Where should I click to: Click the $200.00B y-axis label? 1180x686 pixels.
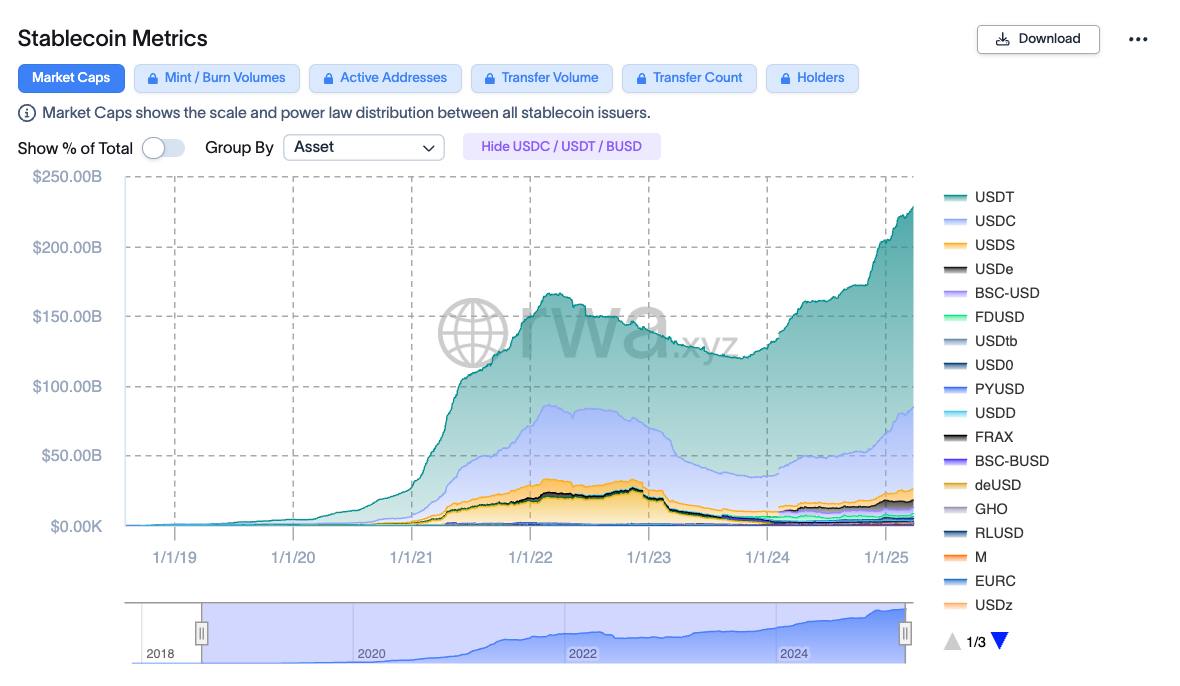point(67,247)
